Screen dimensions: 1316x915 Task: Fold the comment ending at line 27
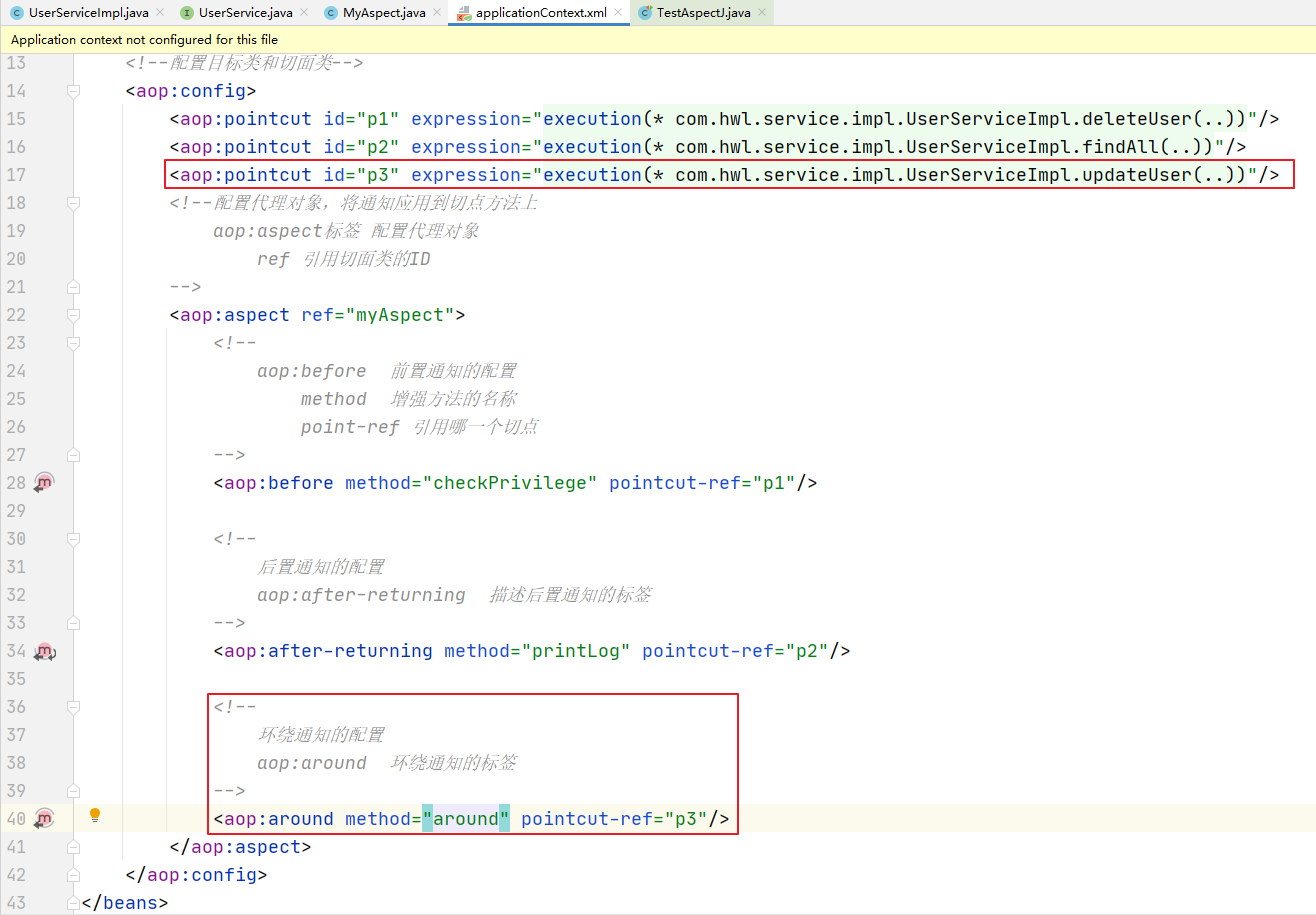[x=73, y=455]
